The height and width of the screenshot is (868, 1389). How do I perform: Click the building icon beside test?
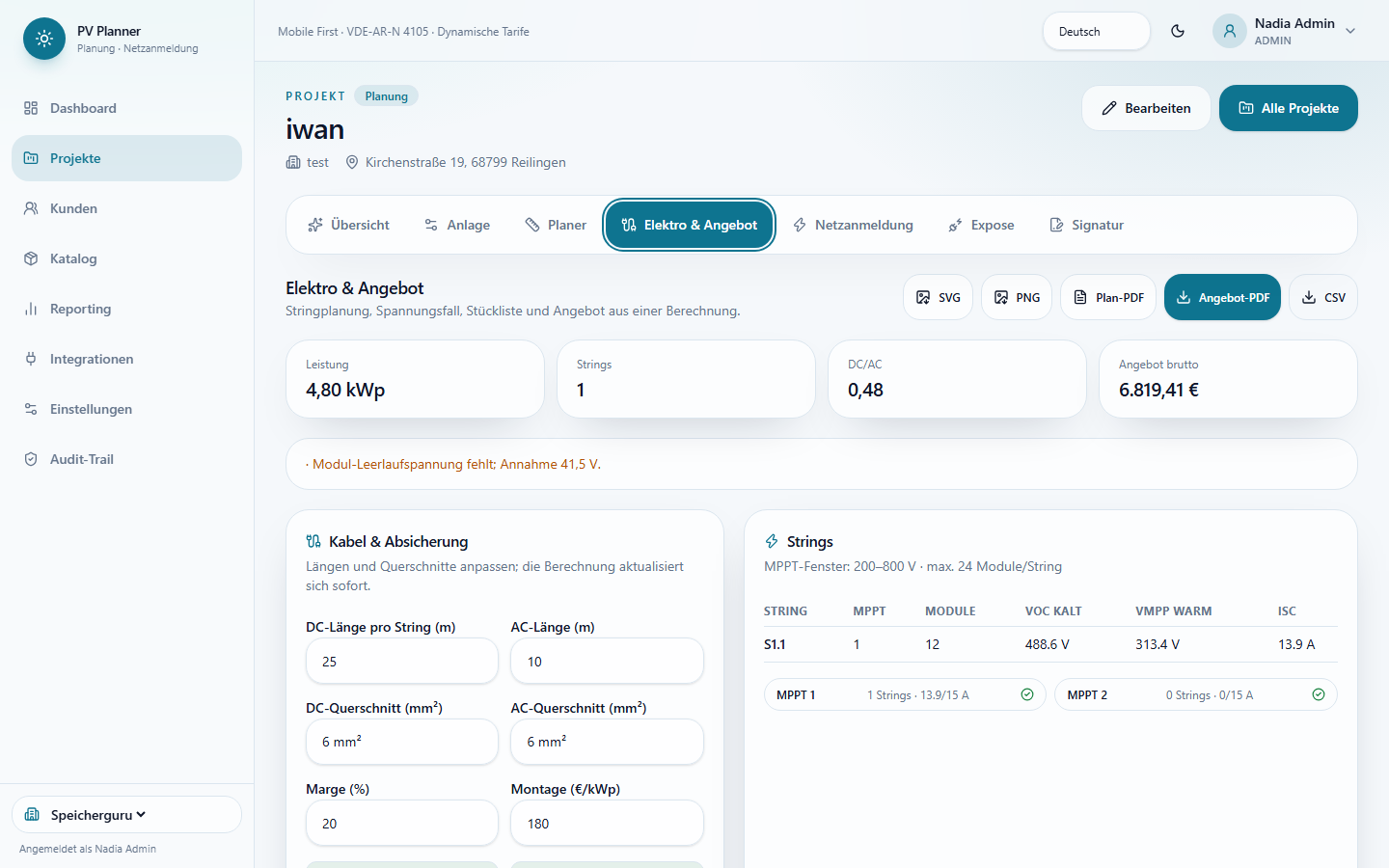293,162
